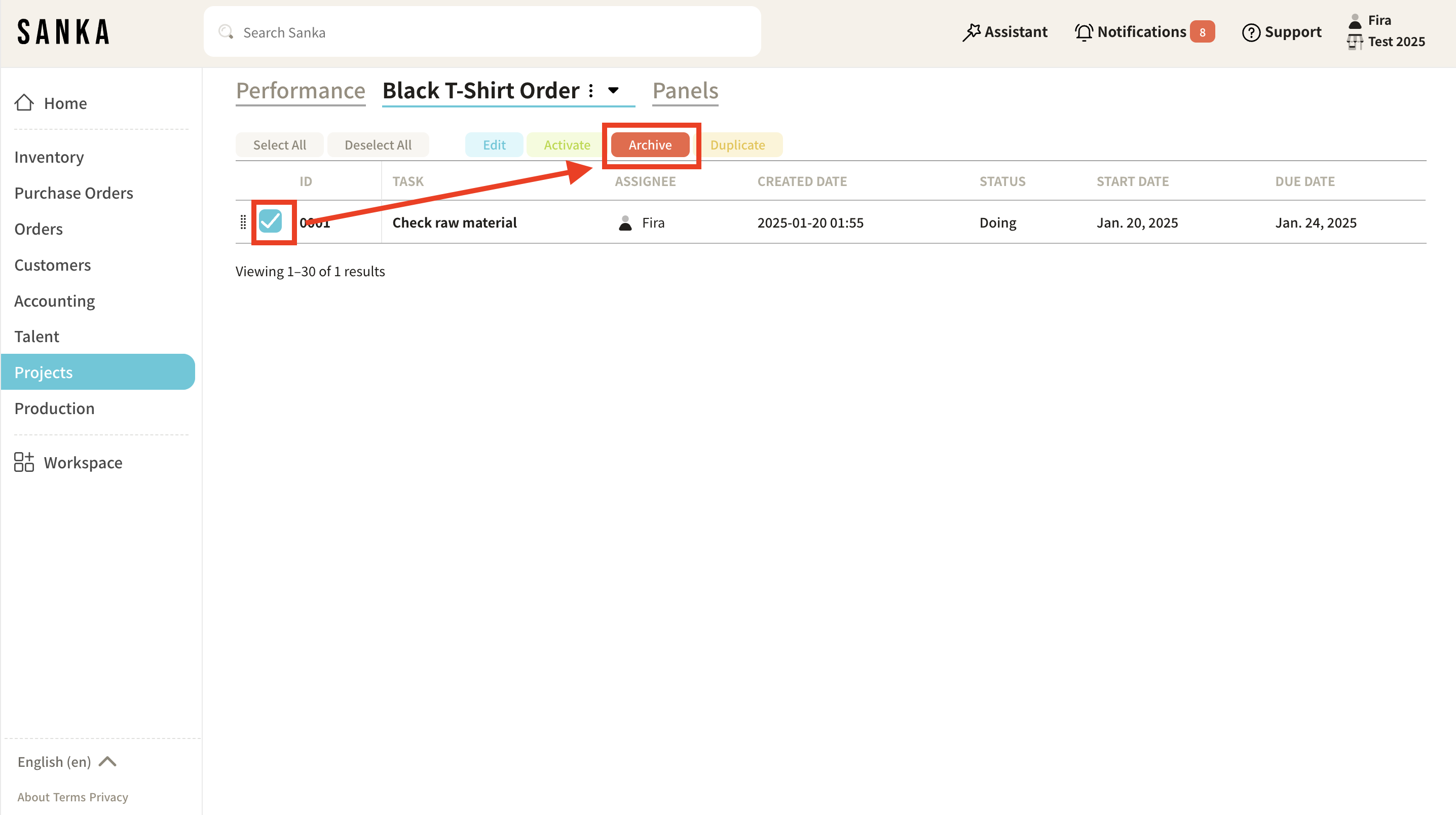Open the Privacy link in footer
The image size is (1456, 815).
(108, 797)
